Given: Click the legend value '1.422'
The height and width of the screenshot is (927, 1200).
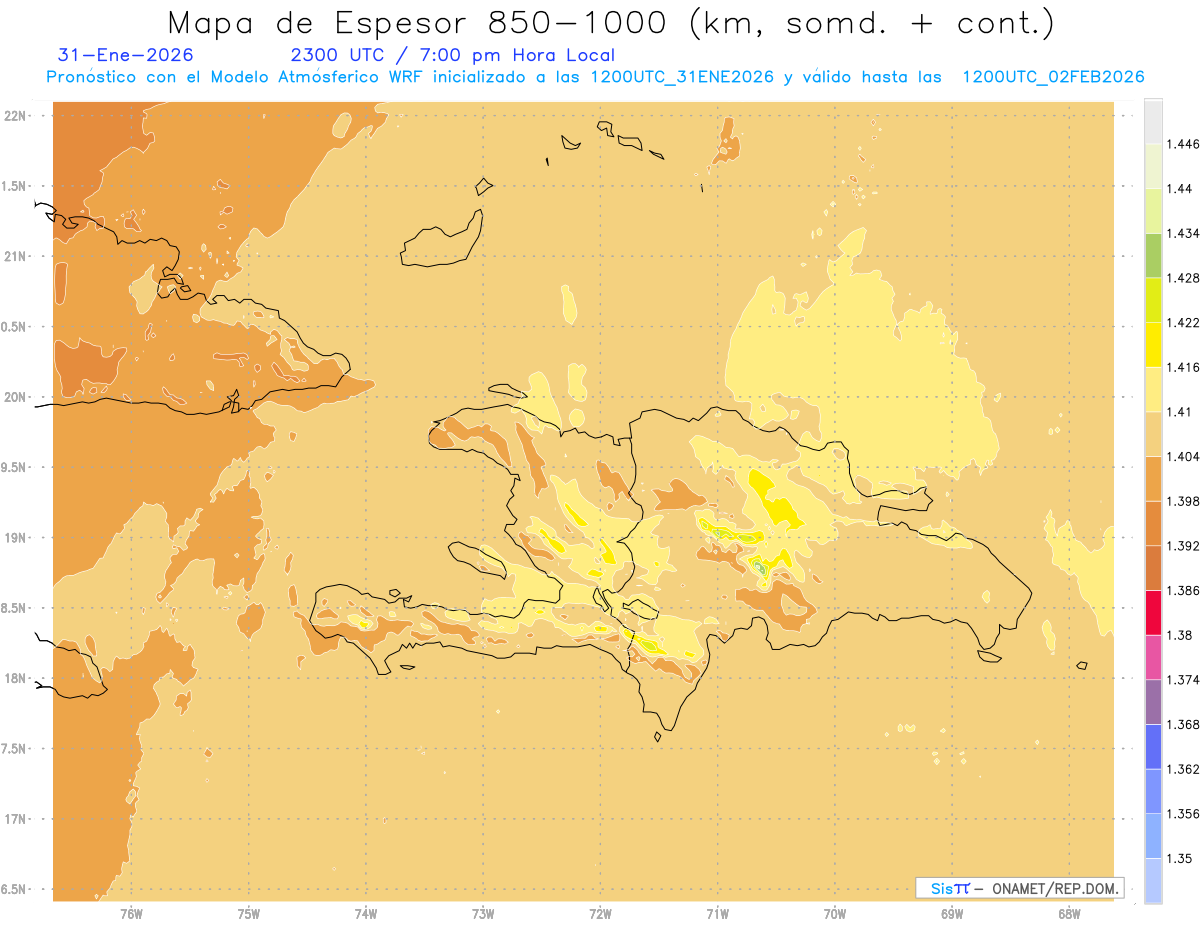Looking at the screenshot, I should pyautogui.click(x=1185, y=322).
